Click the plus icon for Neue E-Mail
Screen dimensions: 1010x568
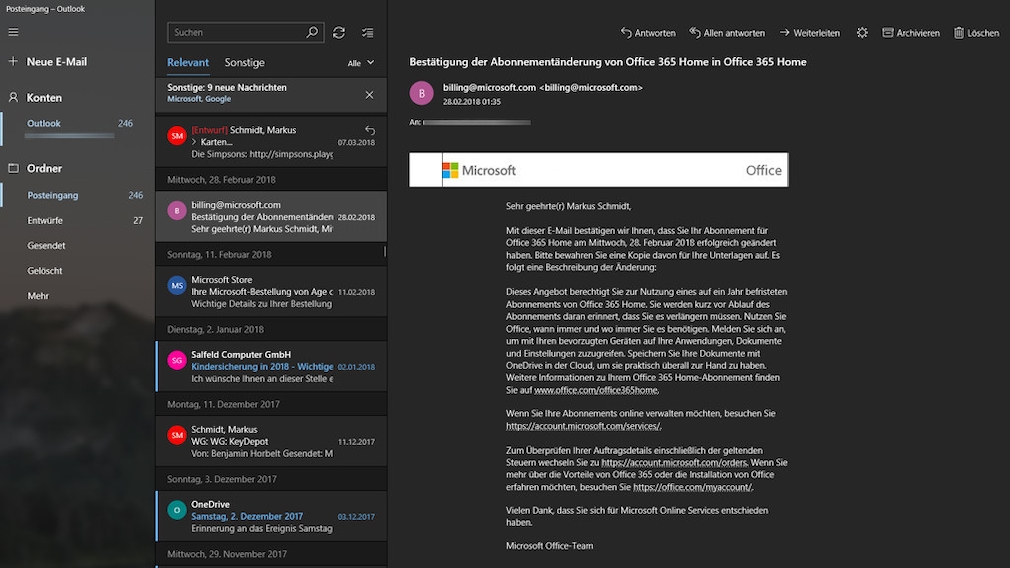(x=13, y=61)
